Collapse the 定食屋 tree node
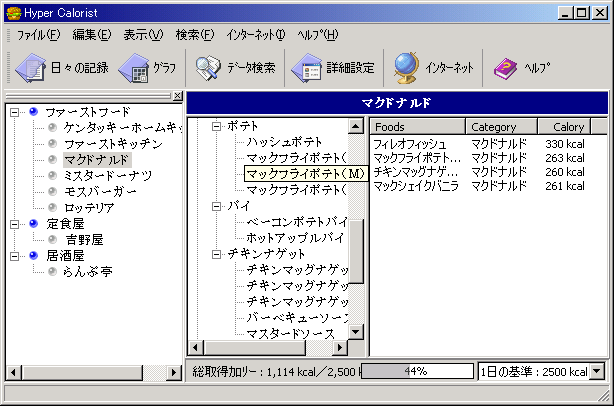Viewport: 614px width, 406px height. tap(14, 224)
